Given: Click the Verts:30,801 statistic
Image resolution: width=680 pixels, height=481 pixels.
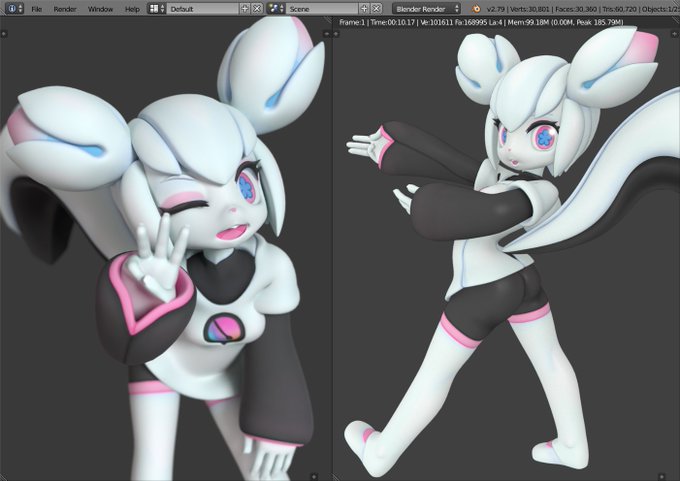Looking at the screenshot, I should click(530, 9).
